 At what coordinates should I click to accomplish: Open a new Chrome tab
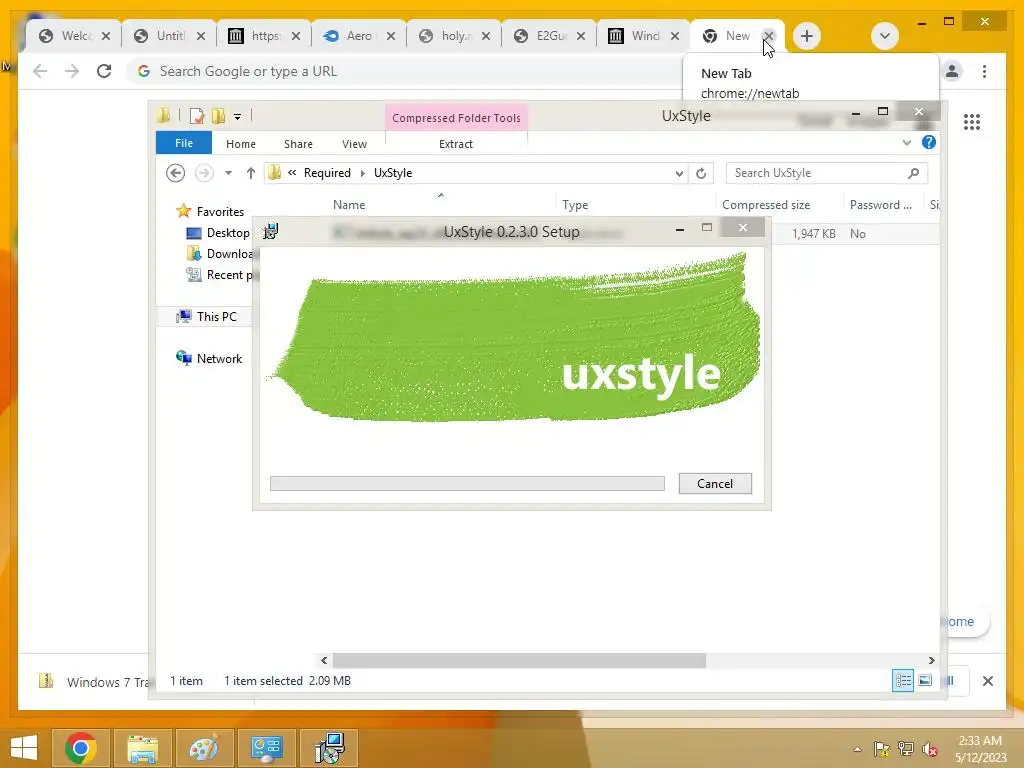[x=807, y=36]
